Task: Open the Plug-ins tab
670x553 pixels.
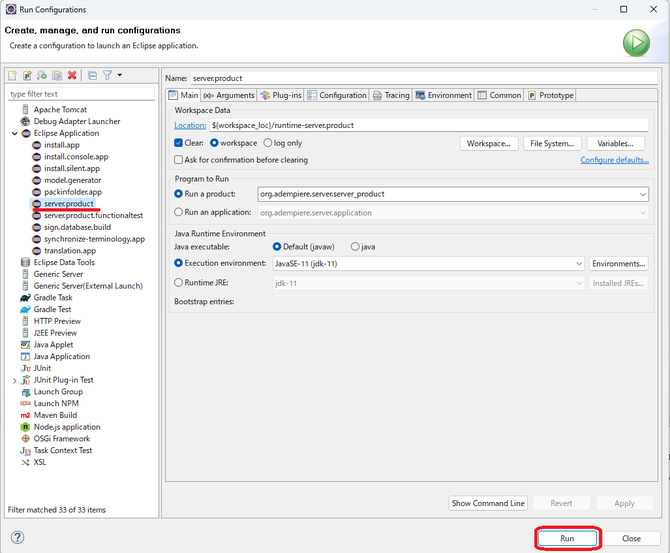Action: click(x=281, y=95)
